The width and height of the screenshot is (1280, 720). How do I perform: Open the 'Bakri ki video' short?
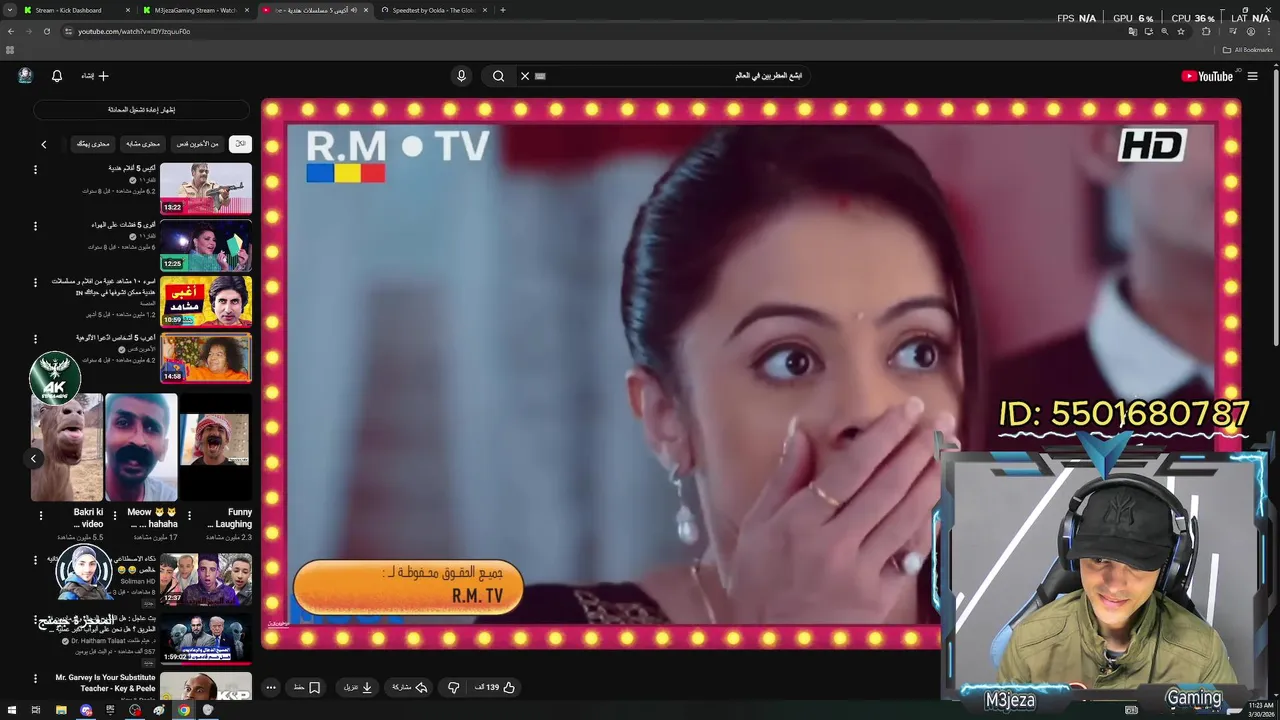(67, 447)
